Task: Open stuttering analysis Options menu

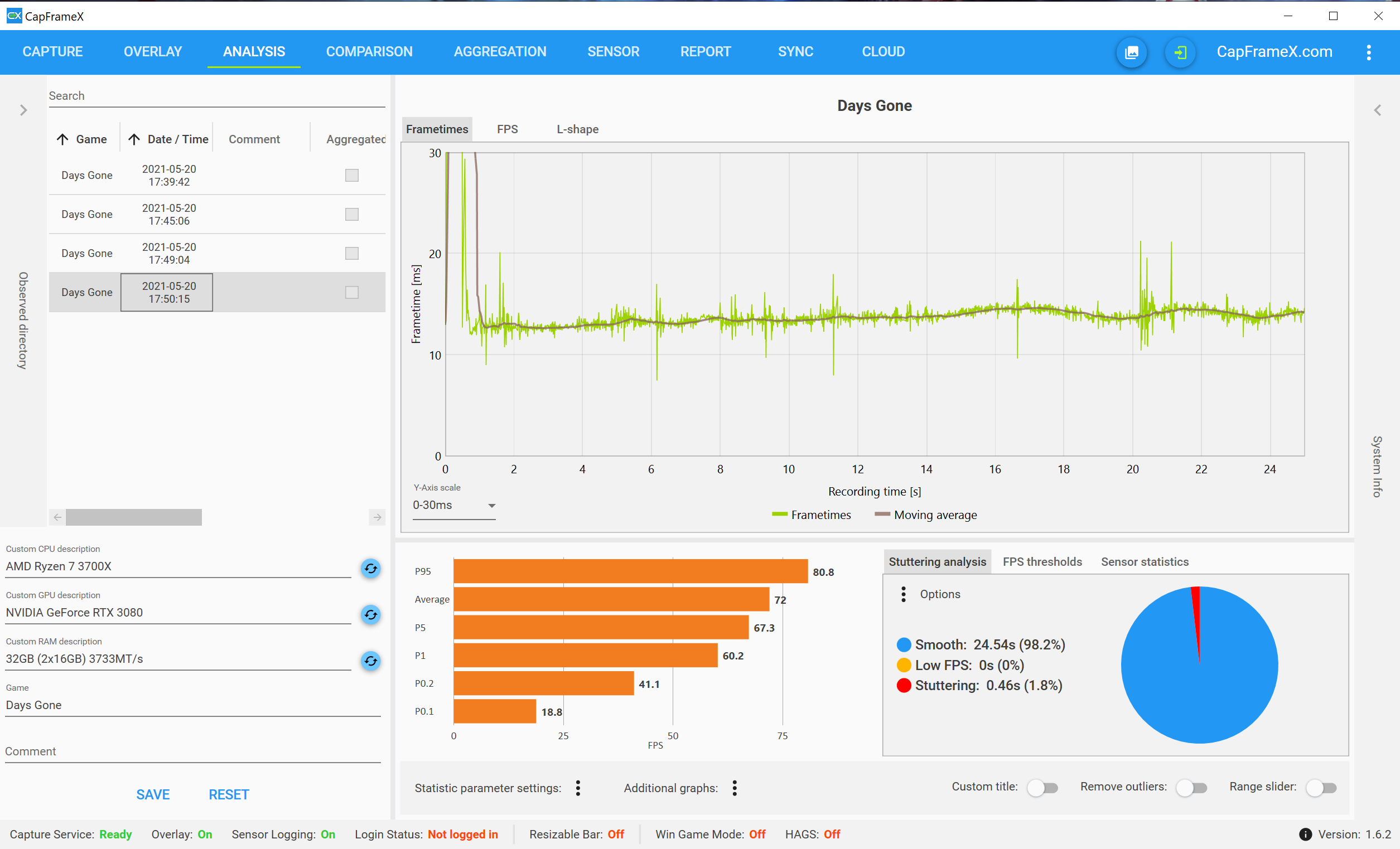Action: click(904, 594)
